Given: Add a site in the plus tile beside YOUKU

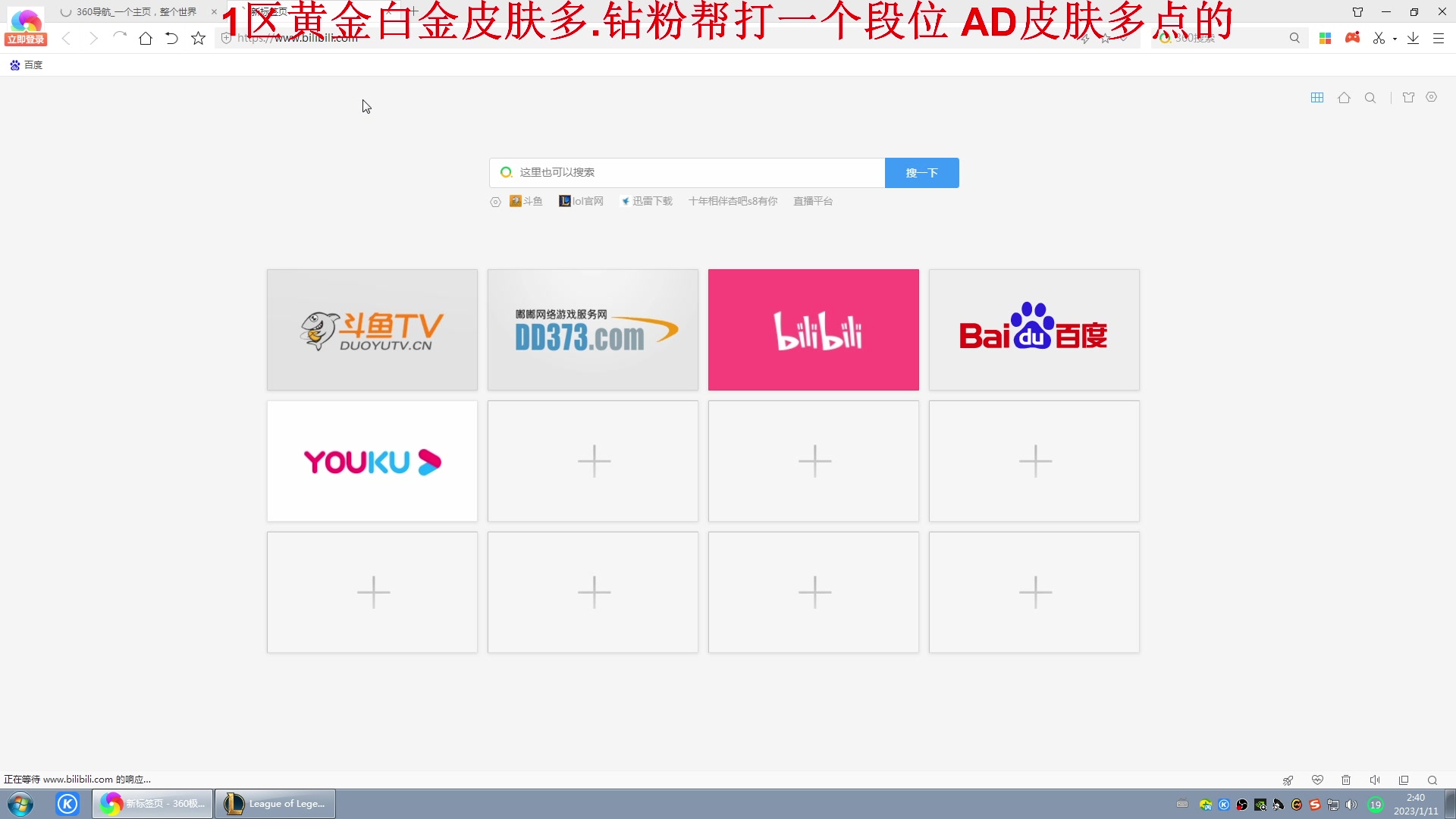Looking at the screenshot, I should click(593, 461).
